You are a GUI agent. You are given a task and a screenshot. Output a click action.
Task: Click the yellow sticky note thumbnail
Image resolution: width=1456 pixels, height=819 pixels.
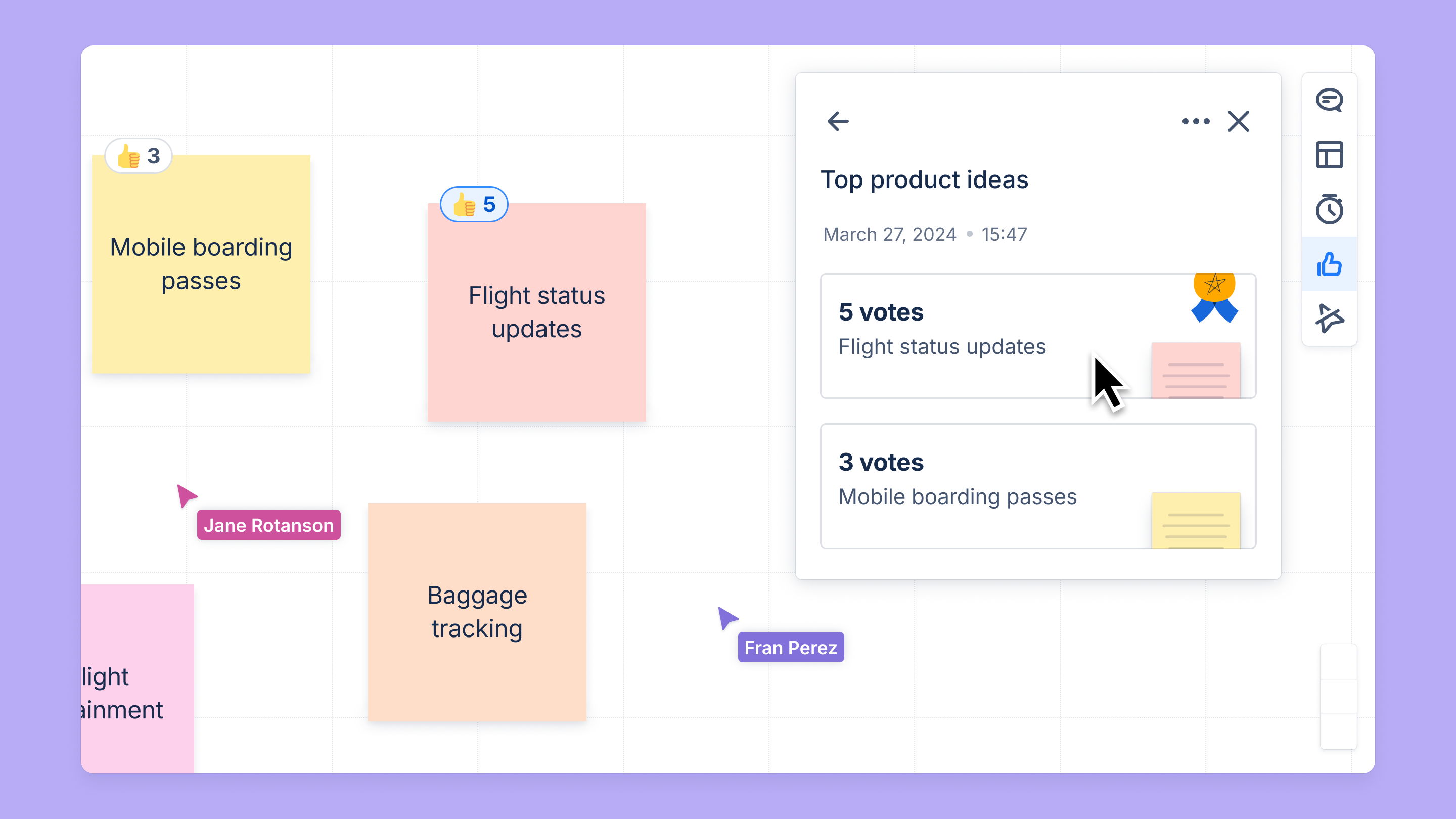click(x=1196, y=520)
